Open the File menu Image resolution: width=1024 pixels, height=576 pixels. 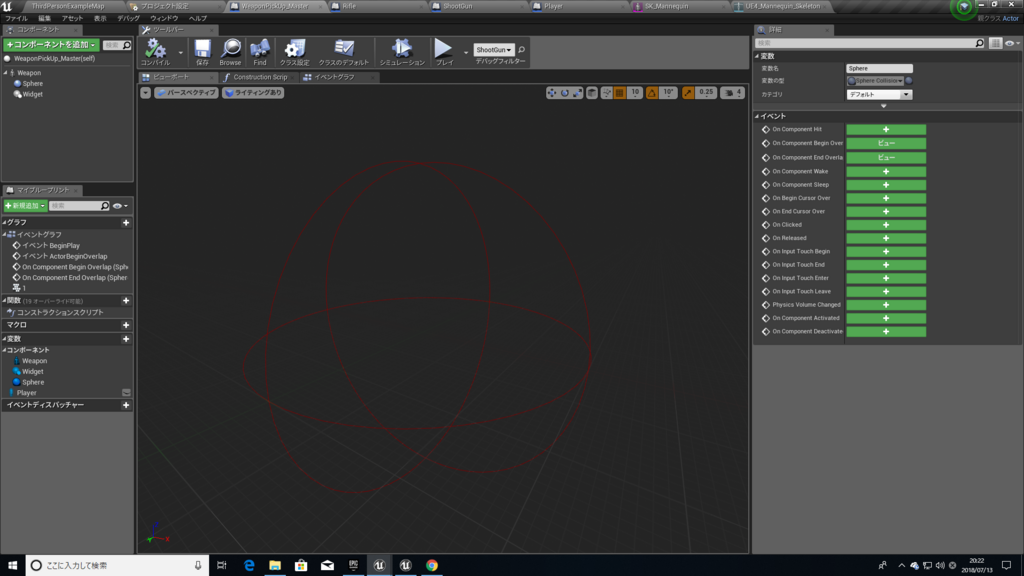point(17,19)
